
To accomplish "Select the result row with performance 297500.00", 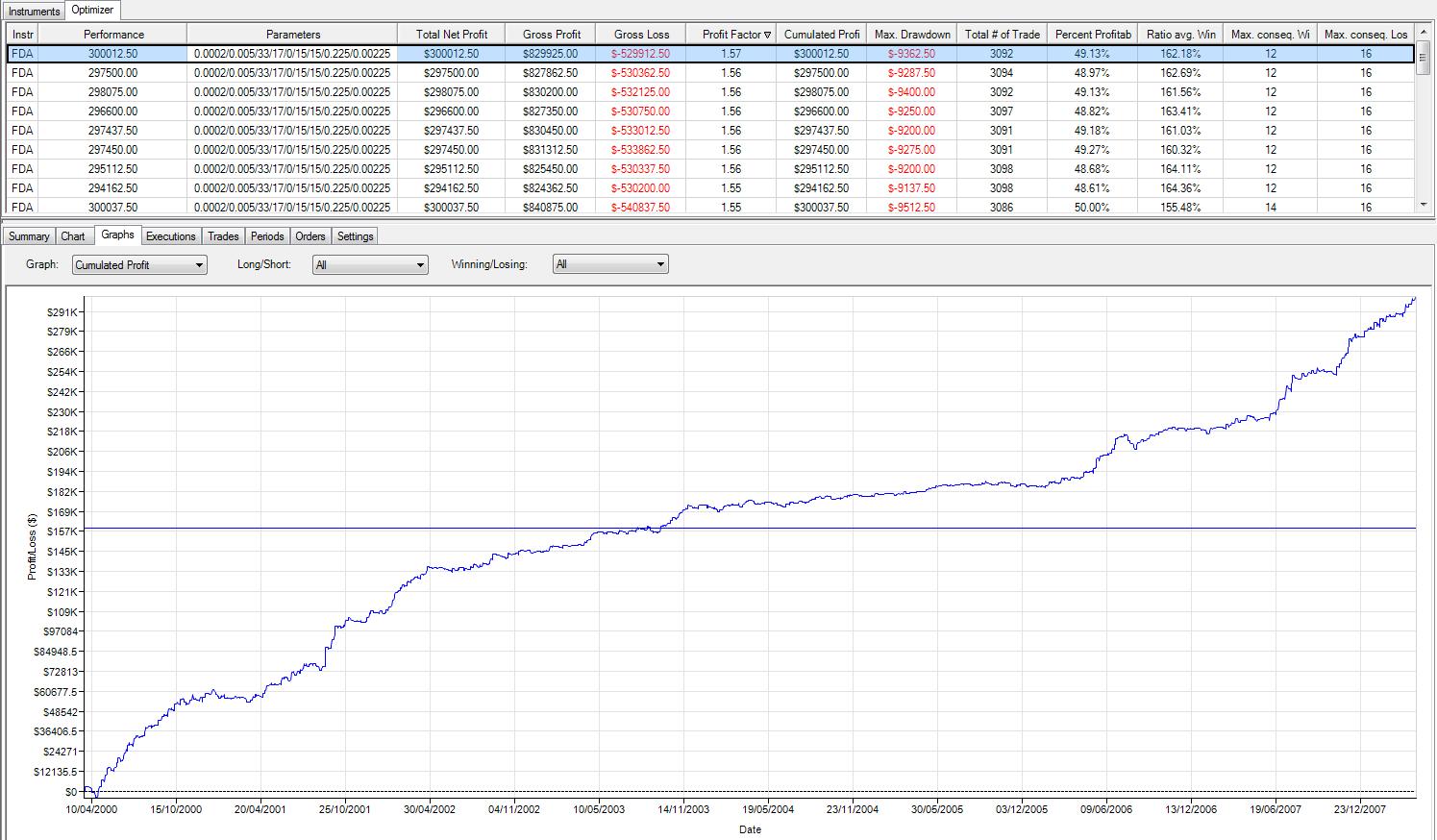I will click(113, 73).
